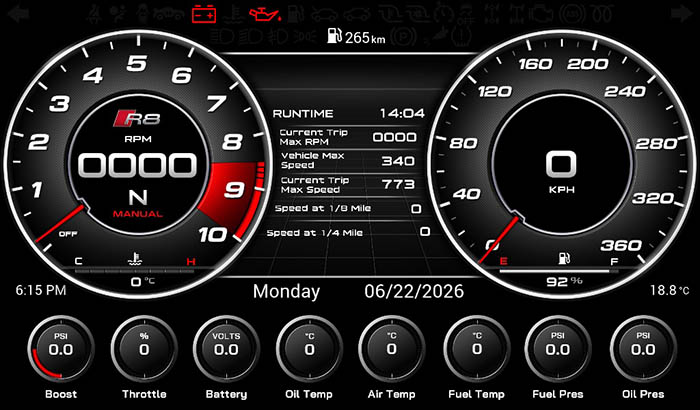This screenshot has width=700, height=410.
Task: Tap the Vehicle Max Speed value 340
Action: [x=398, y=161]
